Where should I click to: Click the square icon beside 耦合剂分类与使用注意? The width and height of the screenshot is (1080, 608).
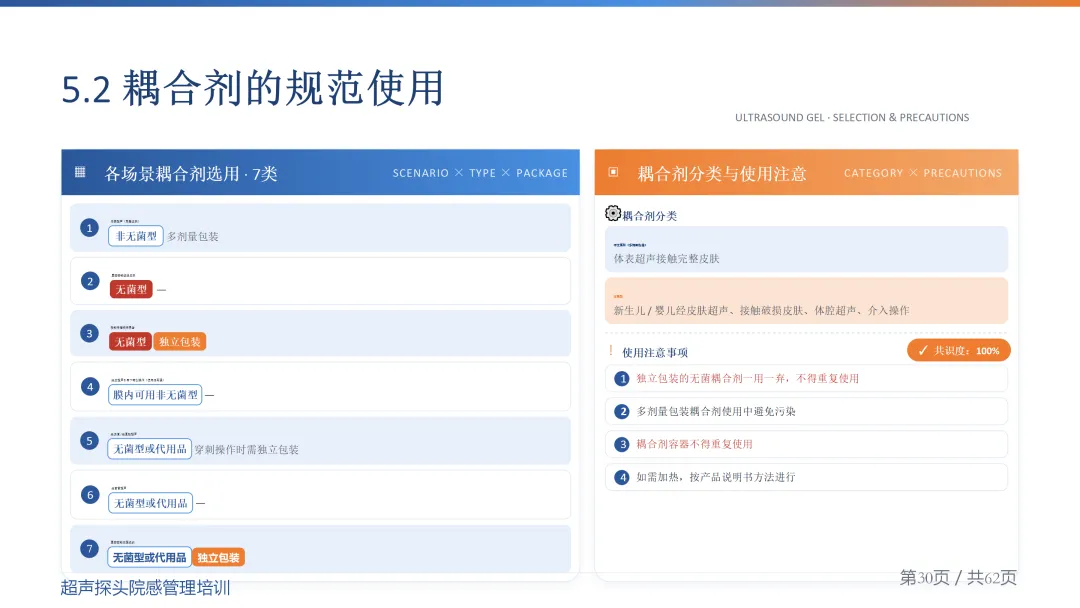[613, 172]
